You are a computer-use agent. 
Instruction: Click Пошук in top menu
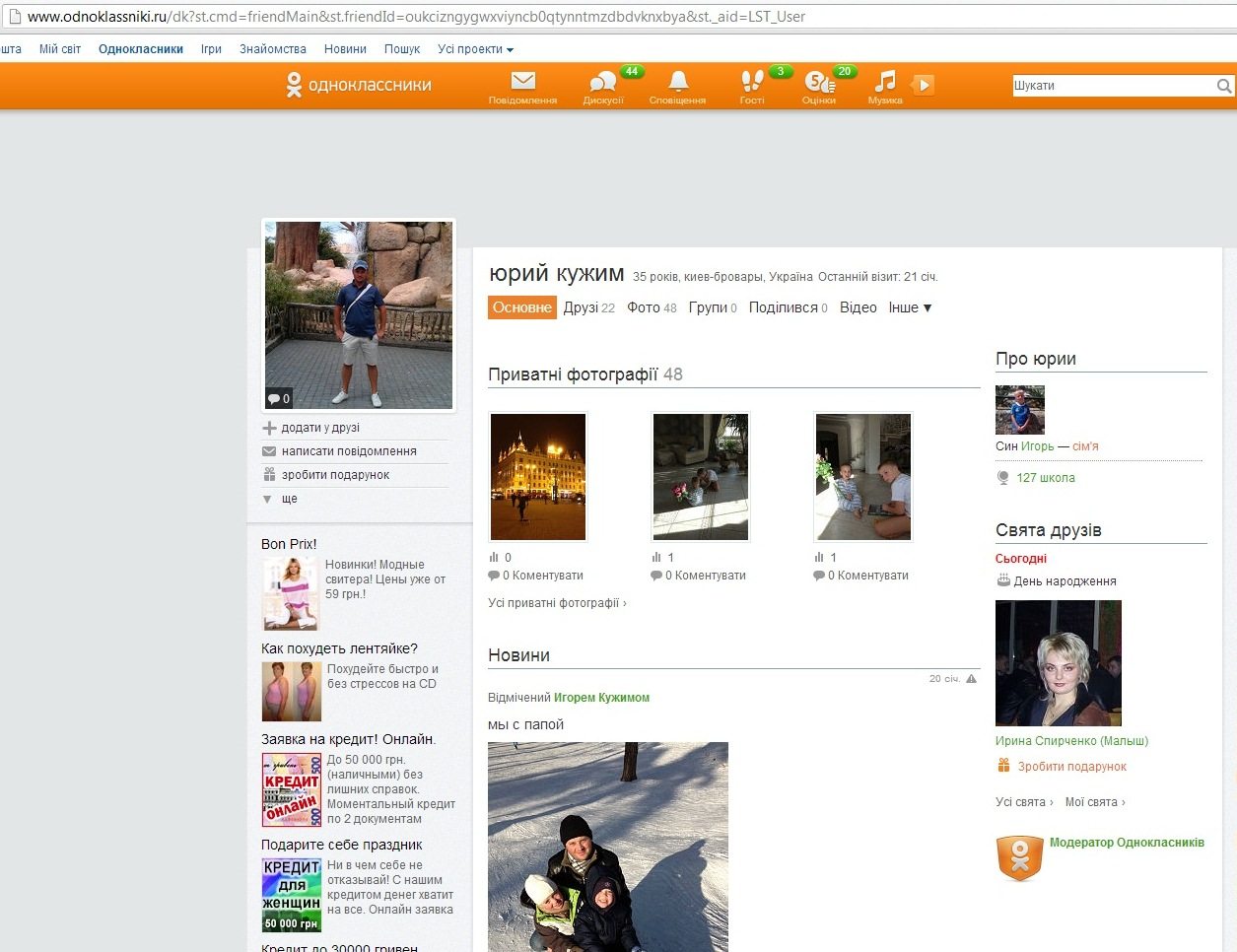pyautogui.click(x=402, y=49)
